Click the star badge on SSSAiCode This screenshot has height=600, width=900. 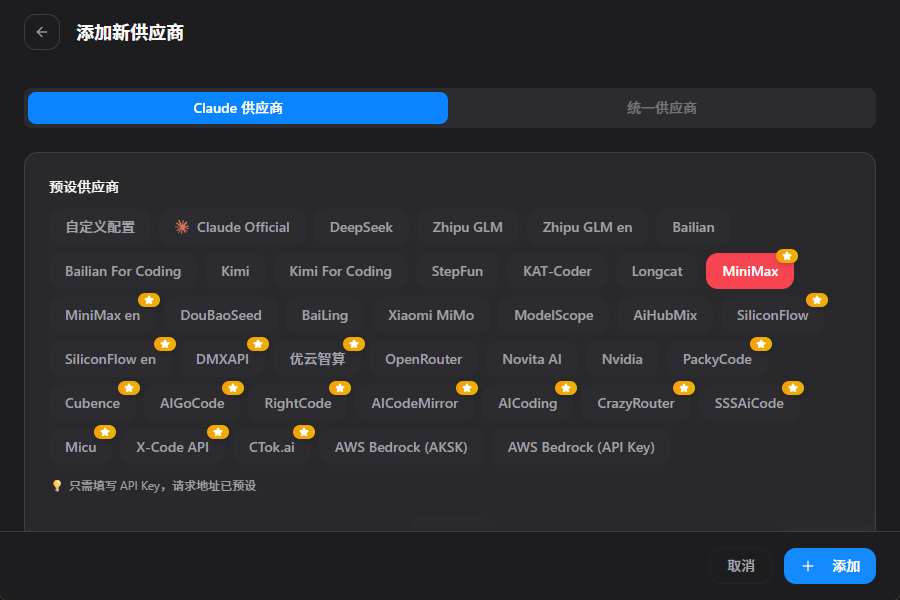[x=793, y=388]
